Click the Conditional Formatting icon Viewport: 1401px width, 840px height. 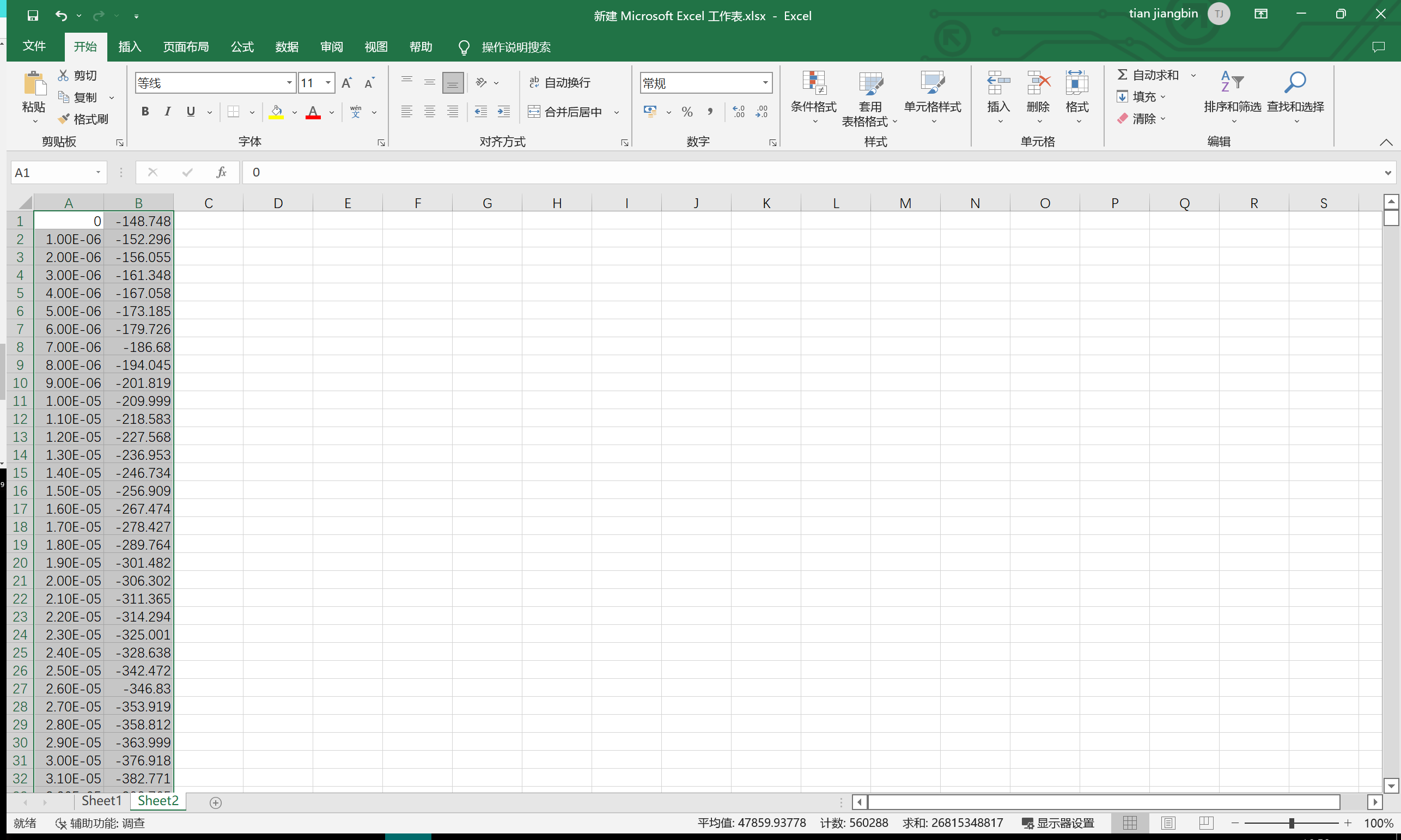[x=814, y=83]
